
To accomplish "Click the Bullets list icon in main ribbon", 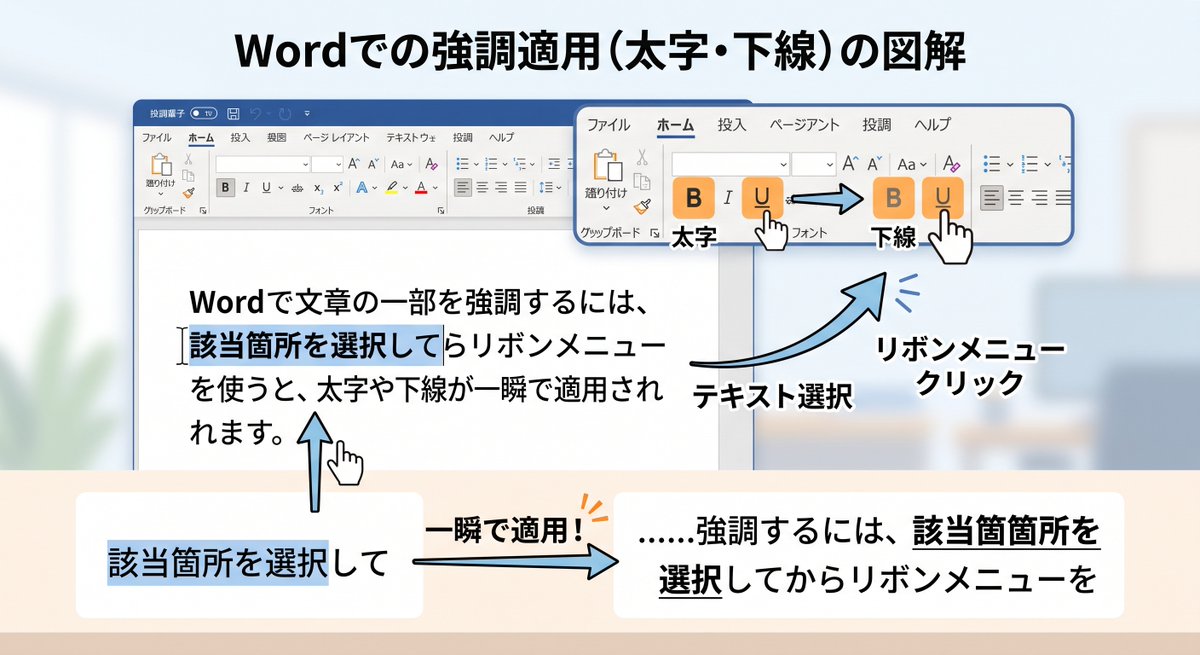I will pyautogui.click(x=463, y=164).
